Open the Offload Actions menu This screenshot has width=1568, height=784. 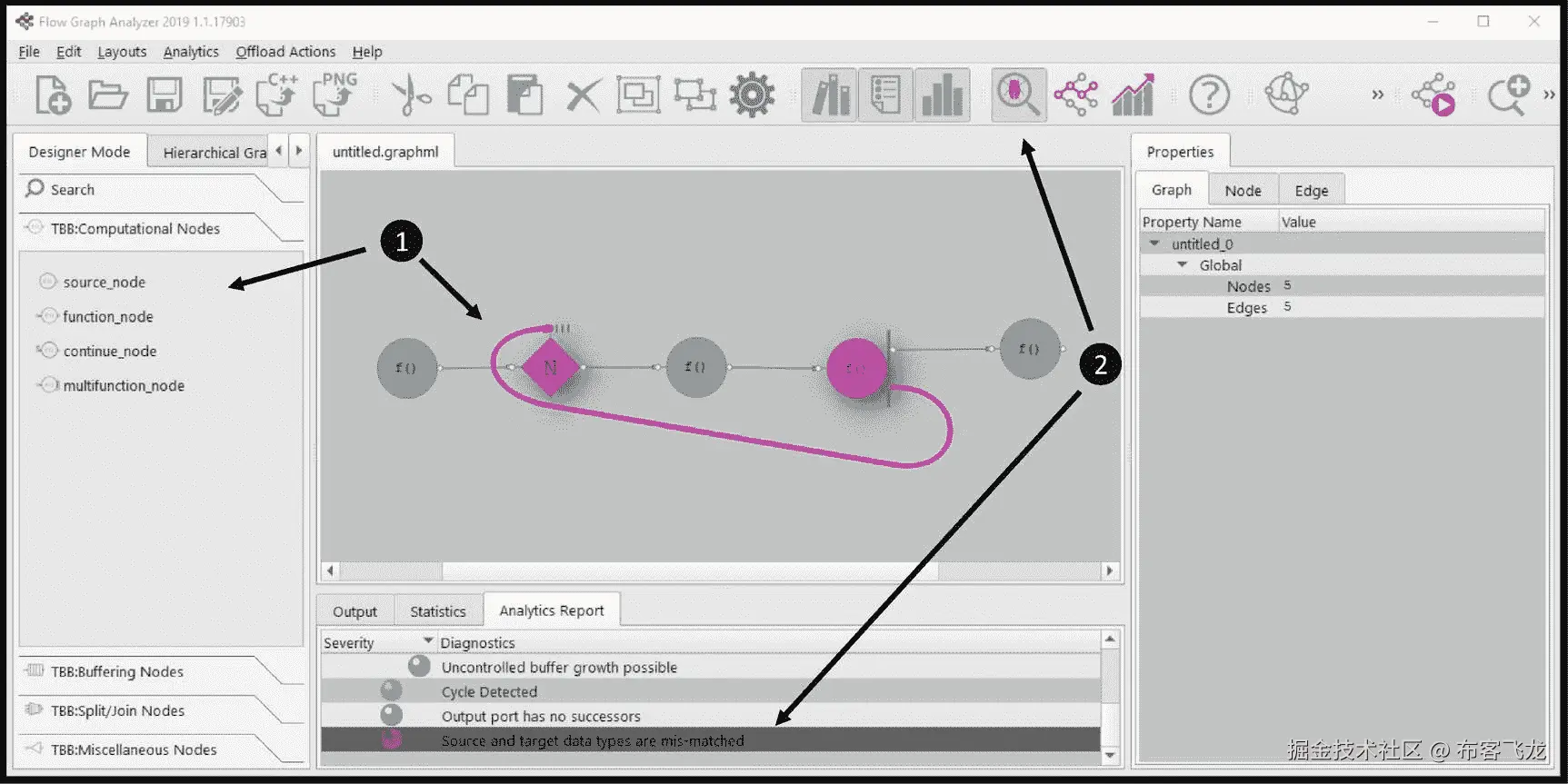coord(285,52)
